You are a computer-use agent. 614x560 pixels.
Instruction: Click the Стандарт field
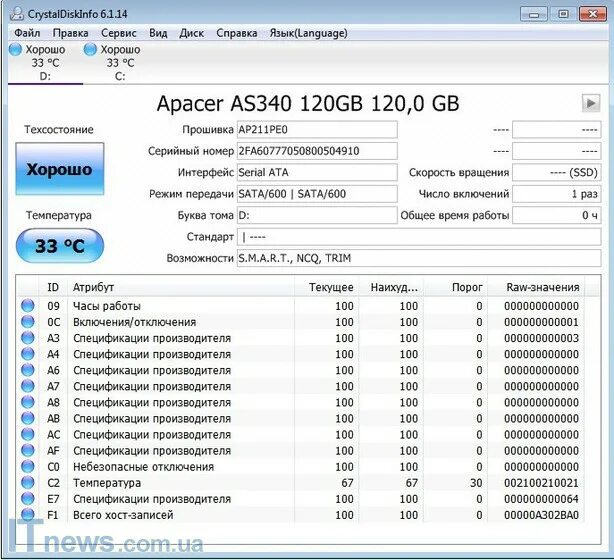[419, 237]
